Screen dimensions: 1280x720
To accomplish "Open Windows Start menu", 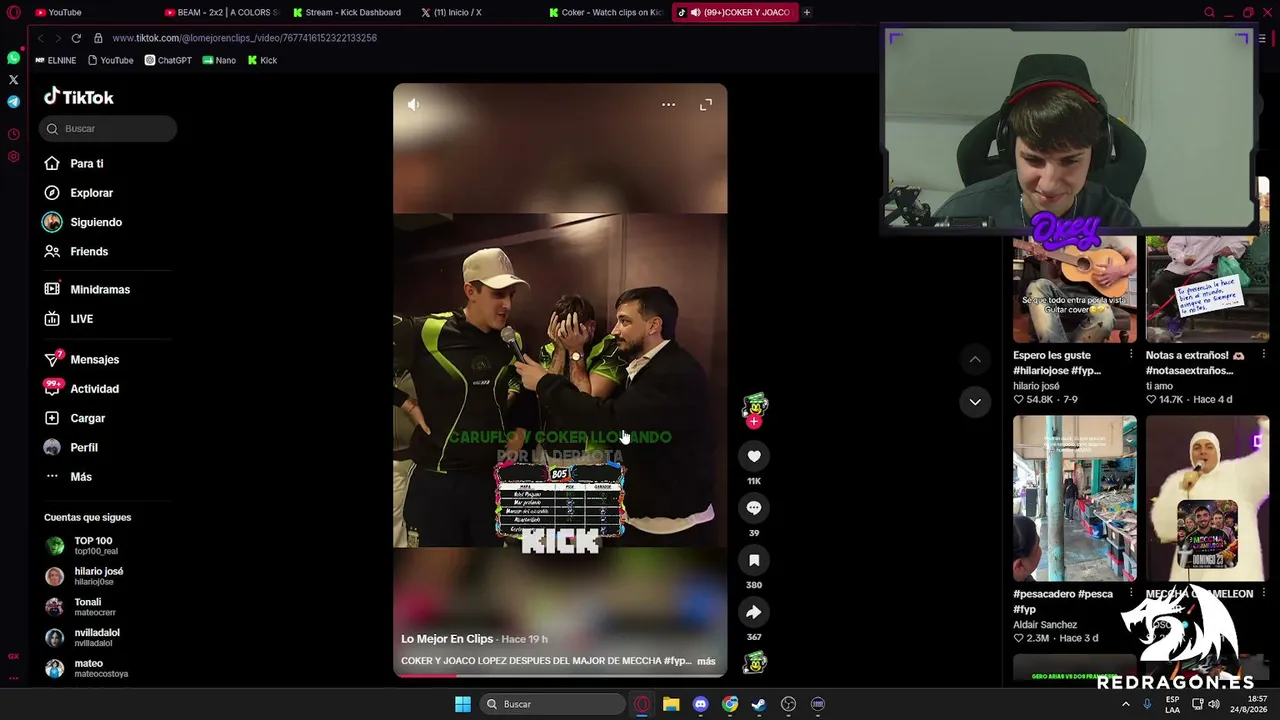I will [463, 704].
